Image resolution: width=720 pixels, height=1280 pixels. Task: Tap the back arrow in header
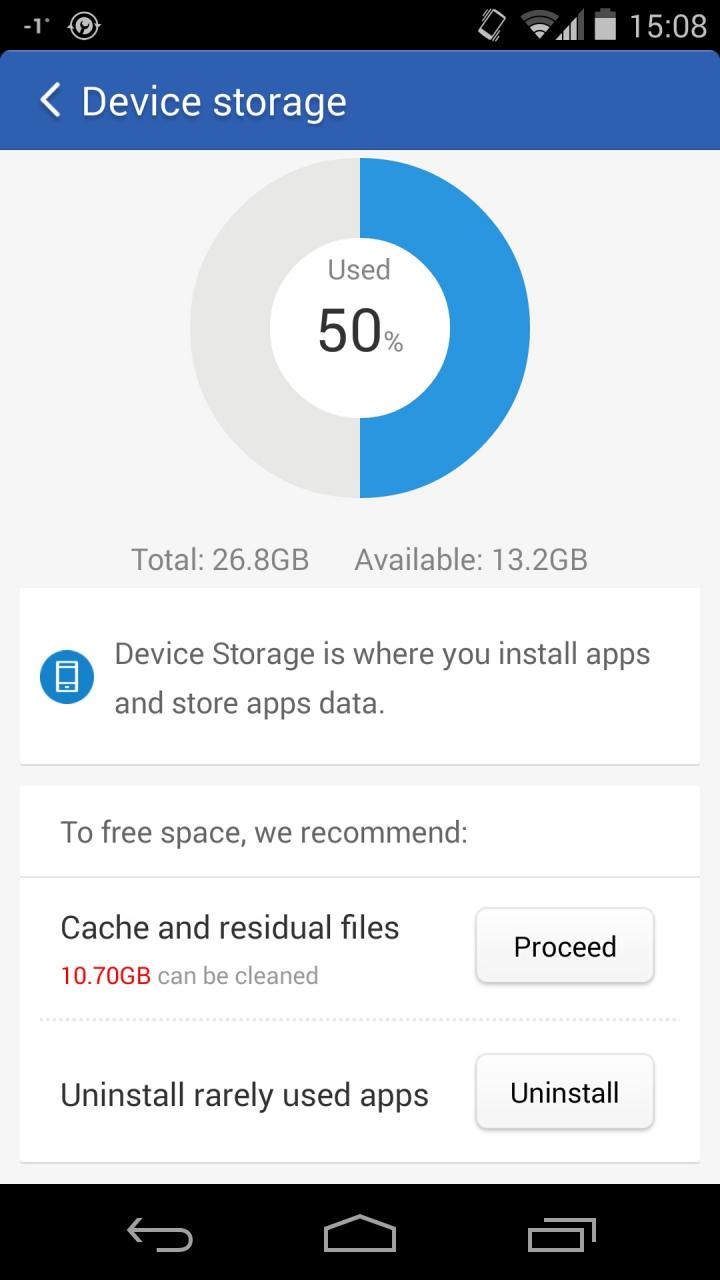click(50, 101)
